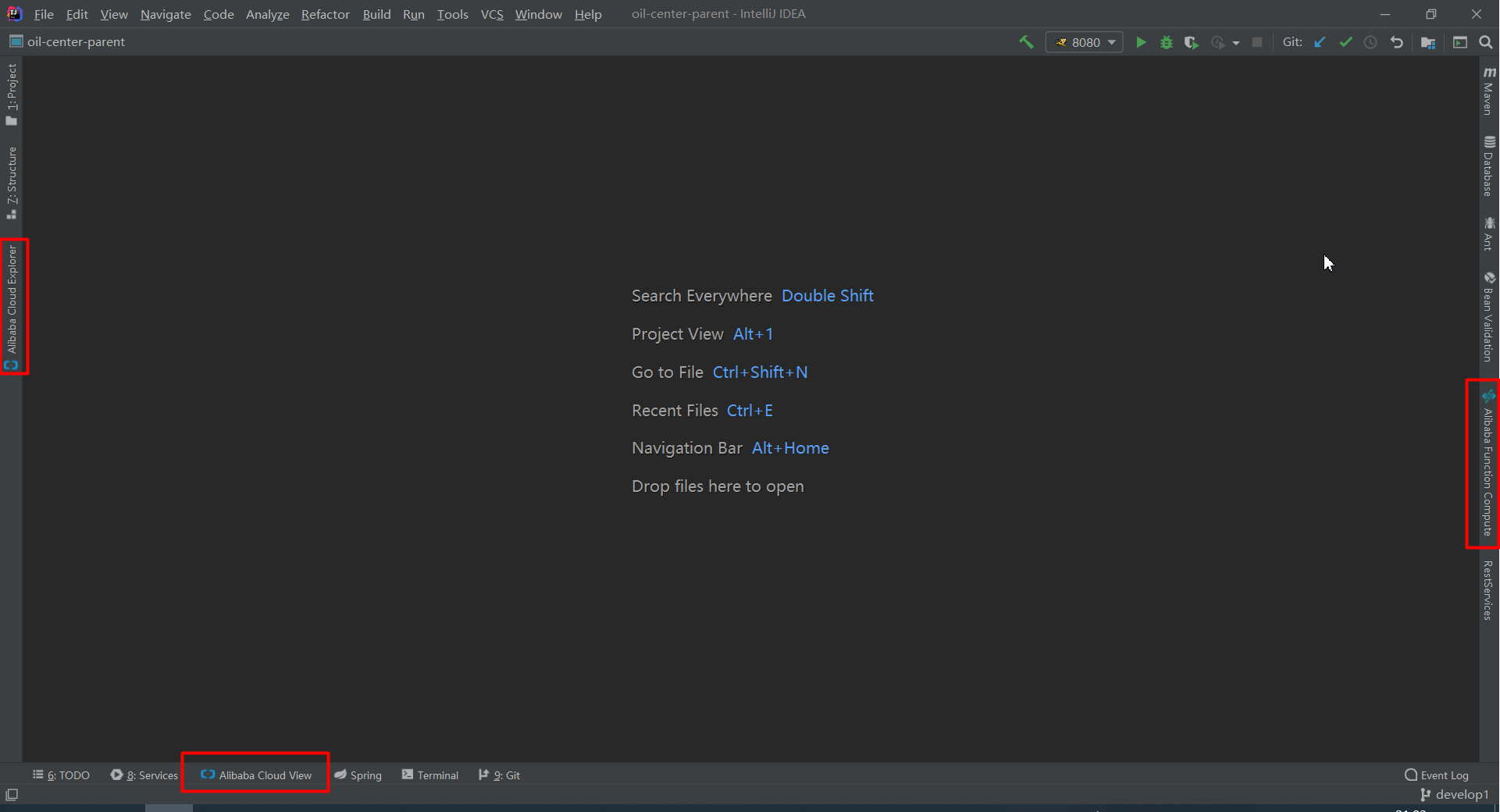Open the Help menu
This screenshot has width=1500, height=812.
(588, 14)
